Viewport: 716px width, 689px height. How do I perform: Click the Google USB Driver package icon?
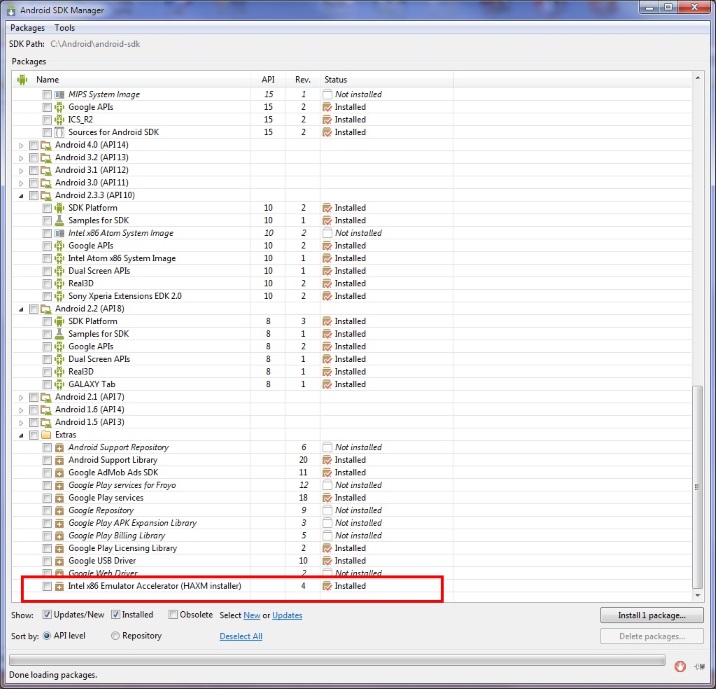(59, 561)
